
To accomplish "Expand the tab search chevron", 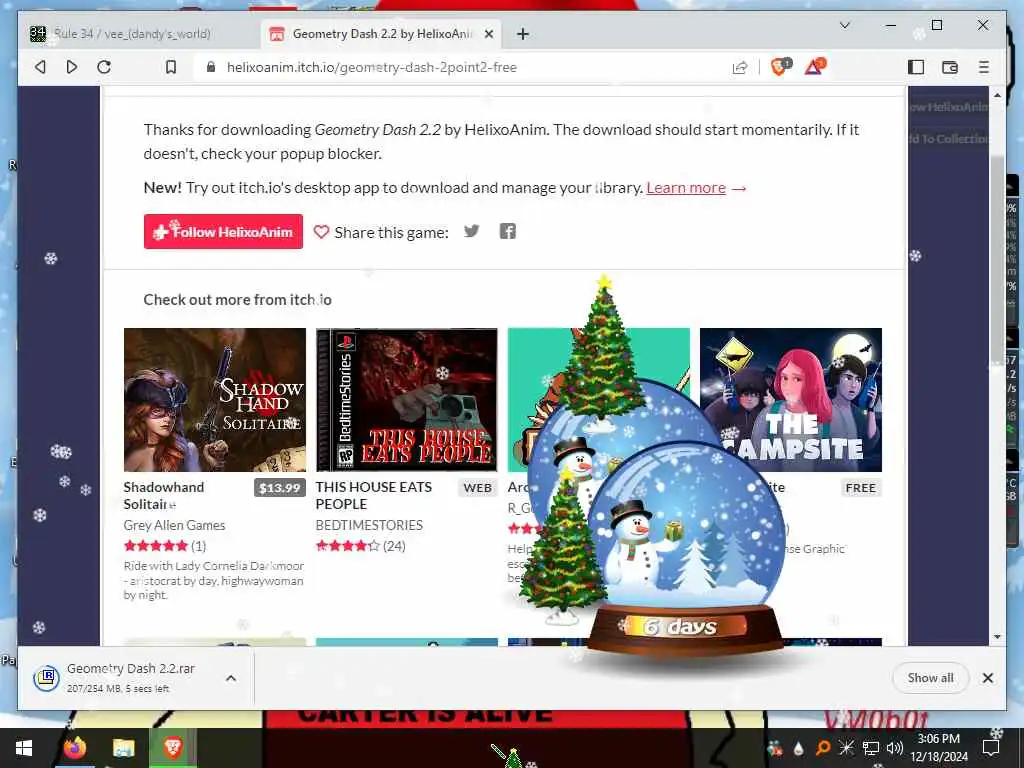I will click(x=844, y=25).
